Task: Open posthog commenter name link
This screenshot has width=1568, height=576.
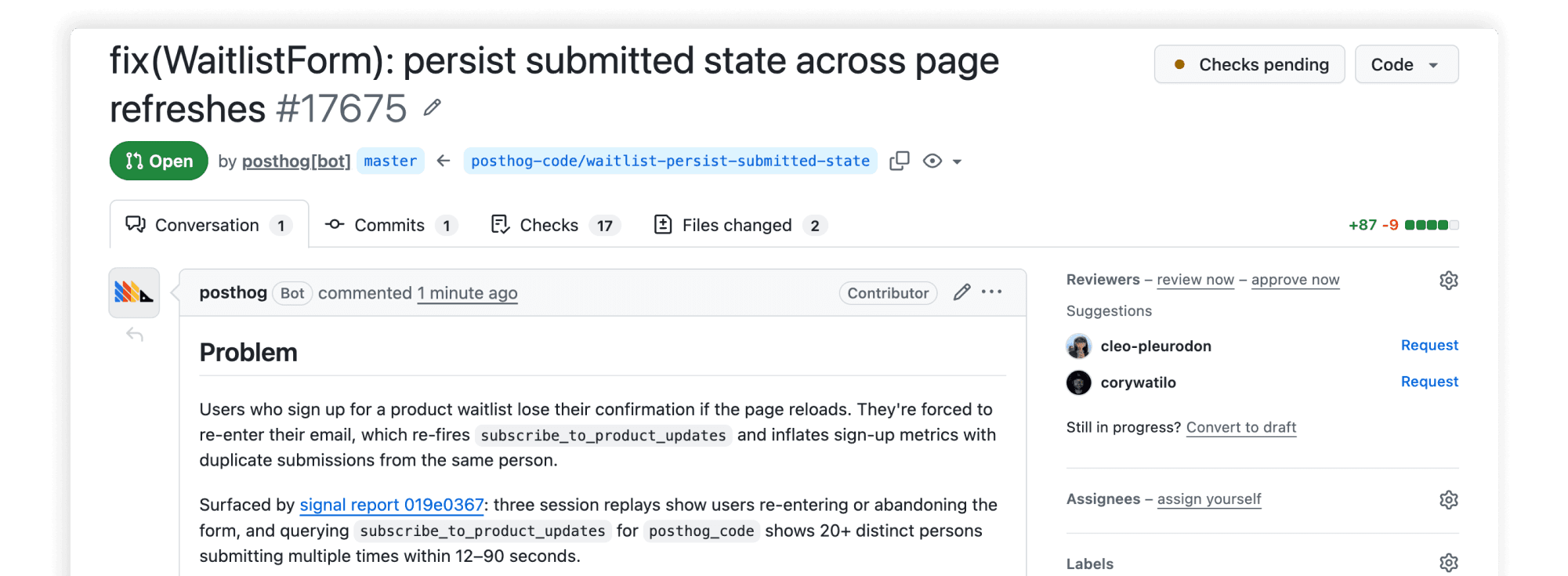Action: coord(233,292)
